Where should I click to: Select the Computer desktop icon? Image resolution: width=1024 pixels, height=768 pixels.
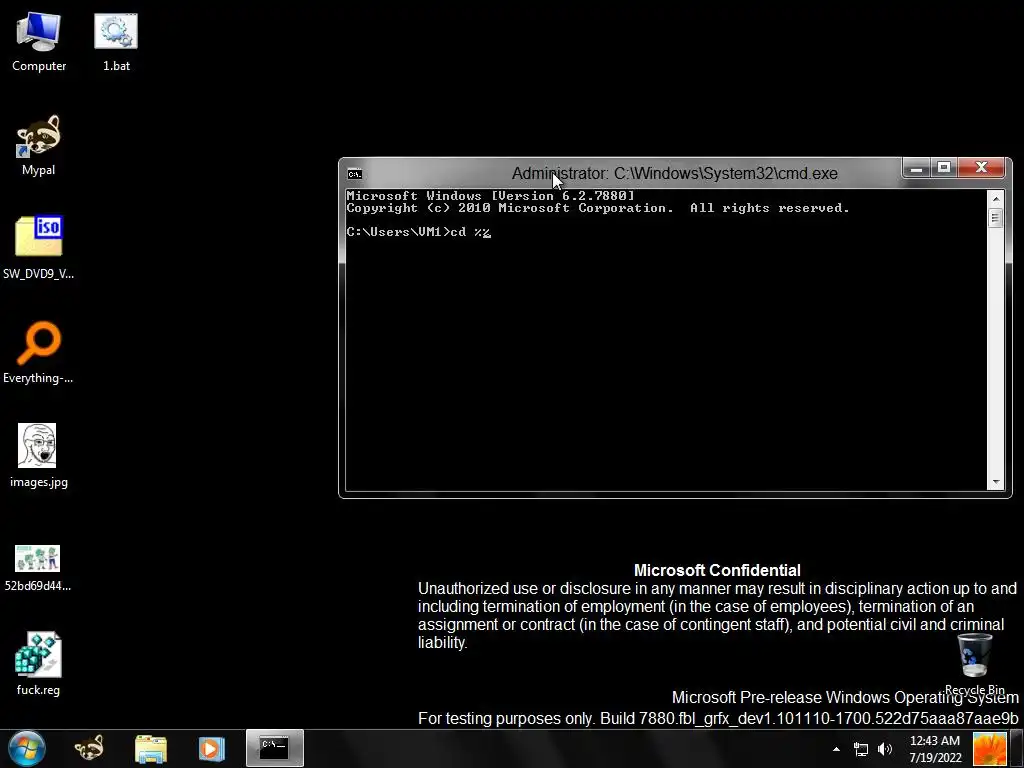39,42
